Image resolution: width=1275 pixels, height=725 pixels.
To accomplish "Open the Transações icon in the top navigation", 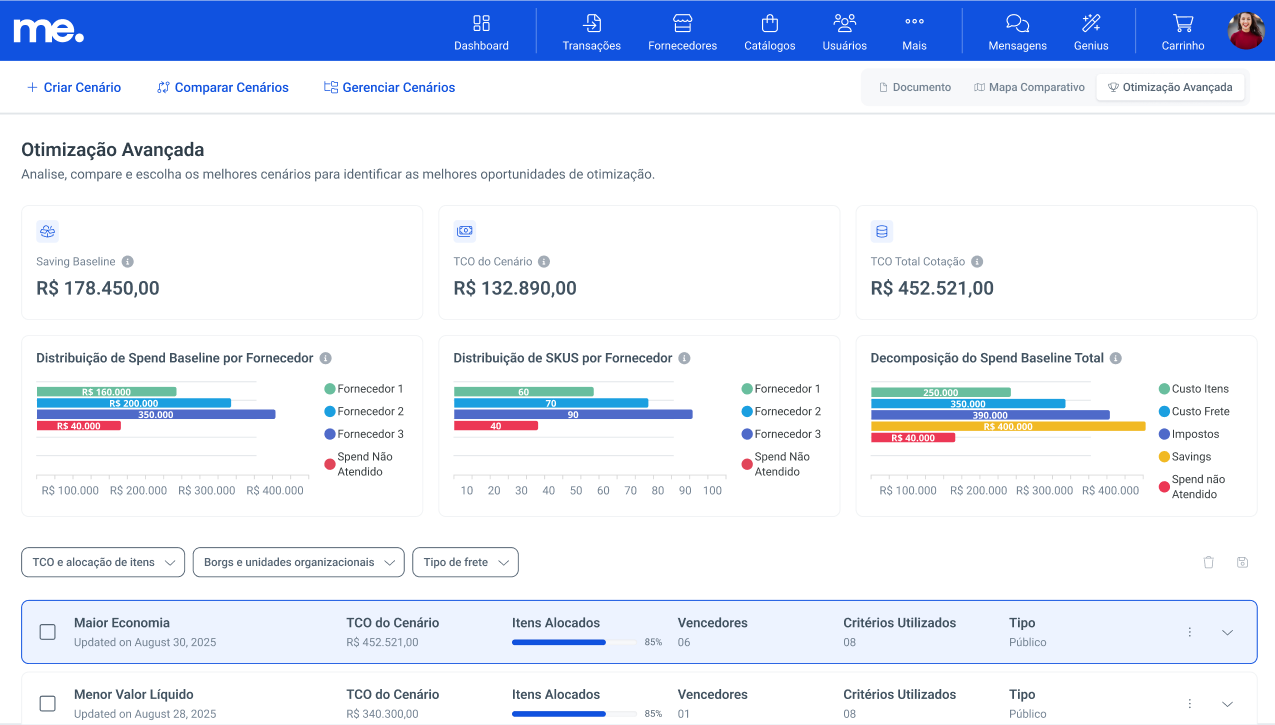I will point(592,23).
